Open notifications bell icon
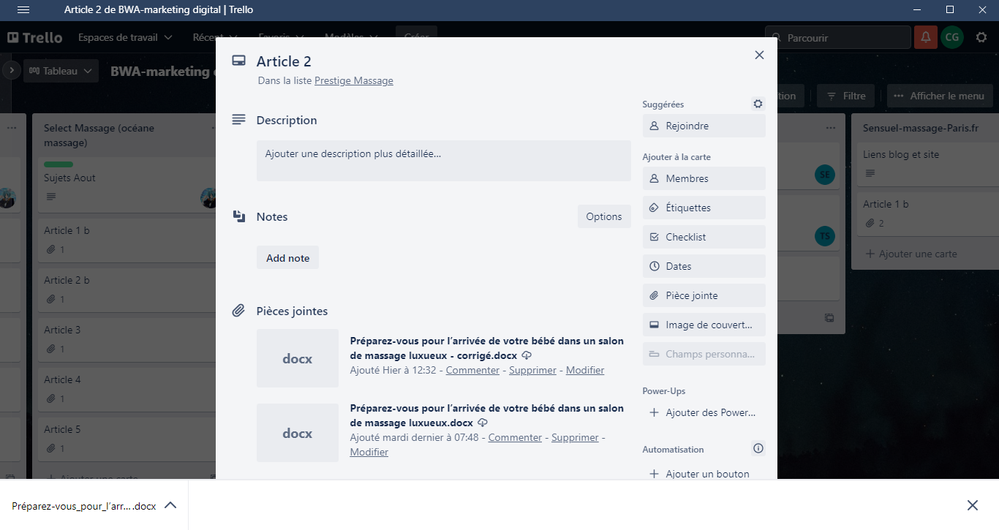Screen dimensions: 999x530 coord(925,38)
